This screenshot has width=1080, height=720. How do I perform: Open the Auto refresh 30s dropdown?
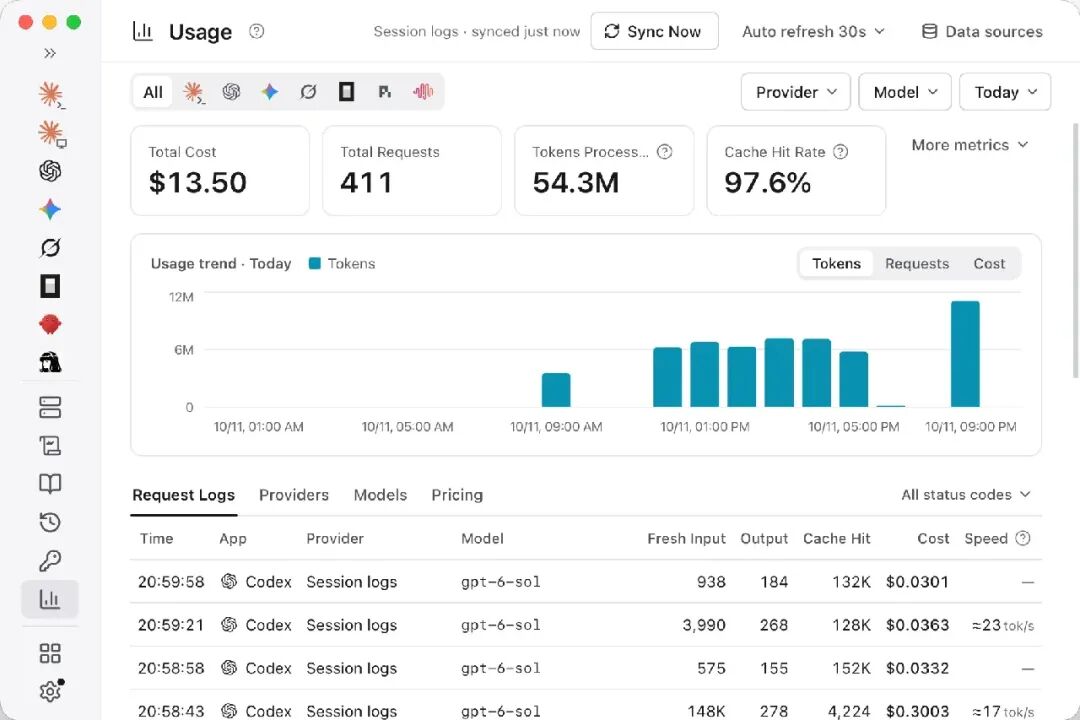pyautogui.click(x=813, y=32)
